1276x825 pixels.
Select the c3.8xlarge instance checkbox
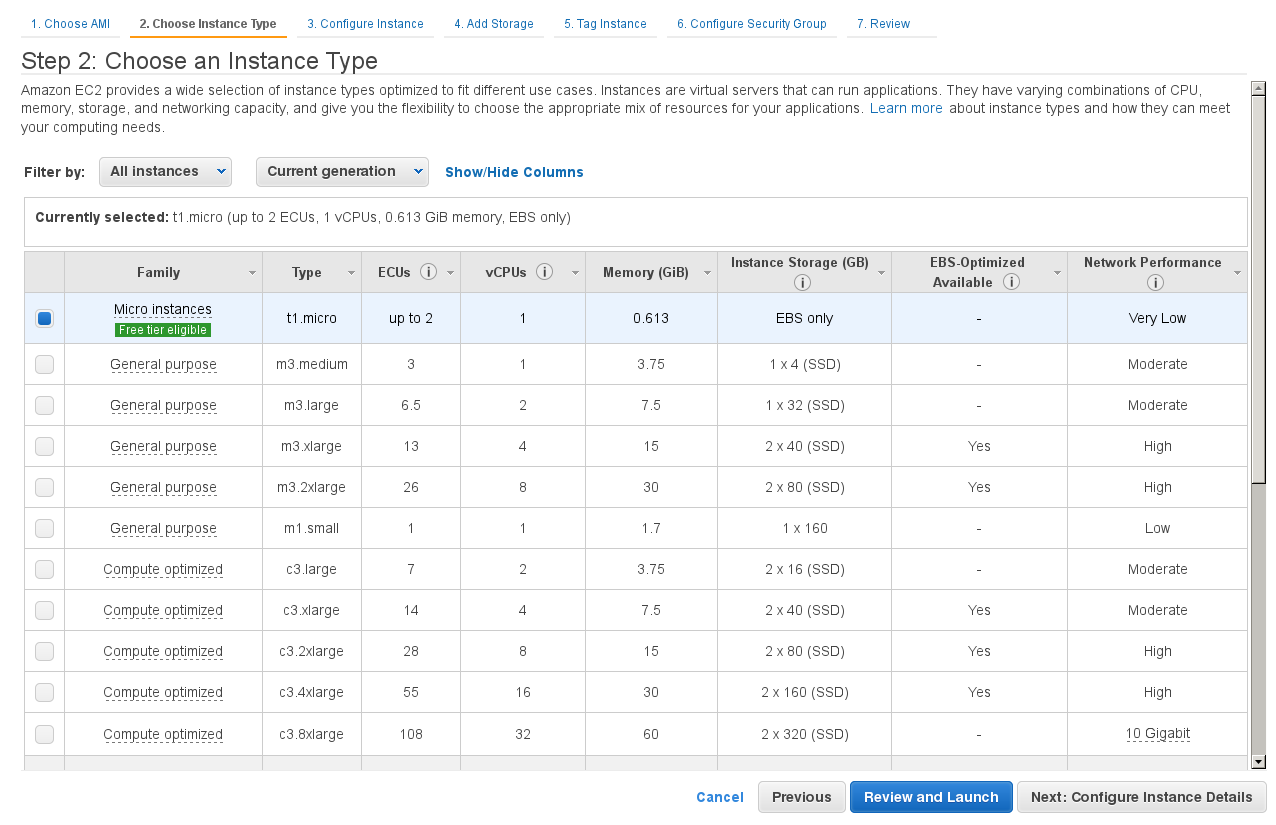point(44,734)
